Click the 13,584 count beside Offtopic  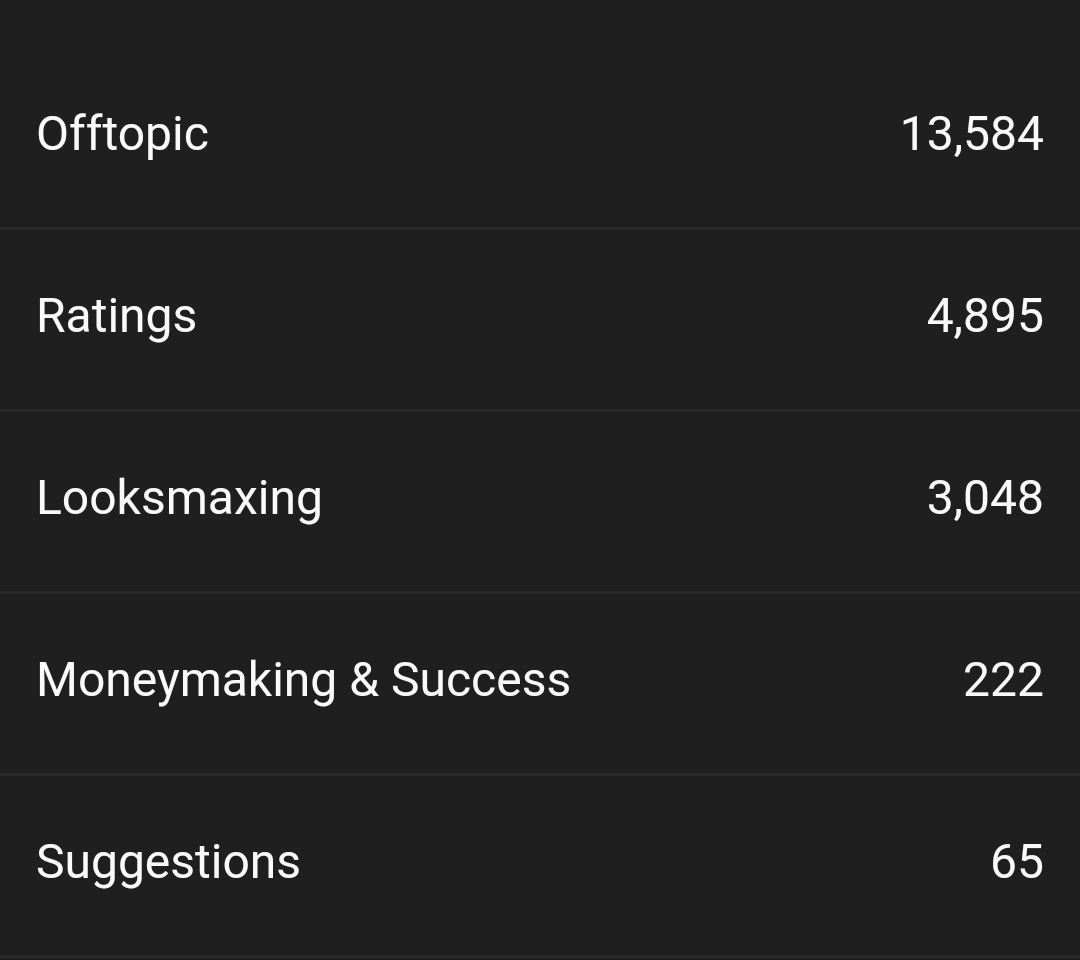pos(972,134)
